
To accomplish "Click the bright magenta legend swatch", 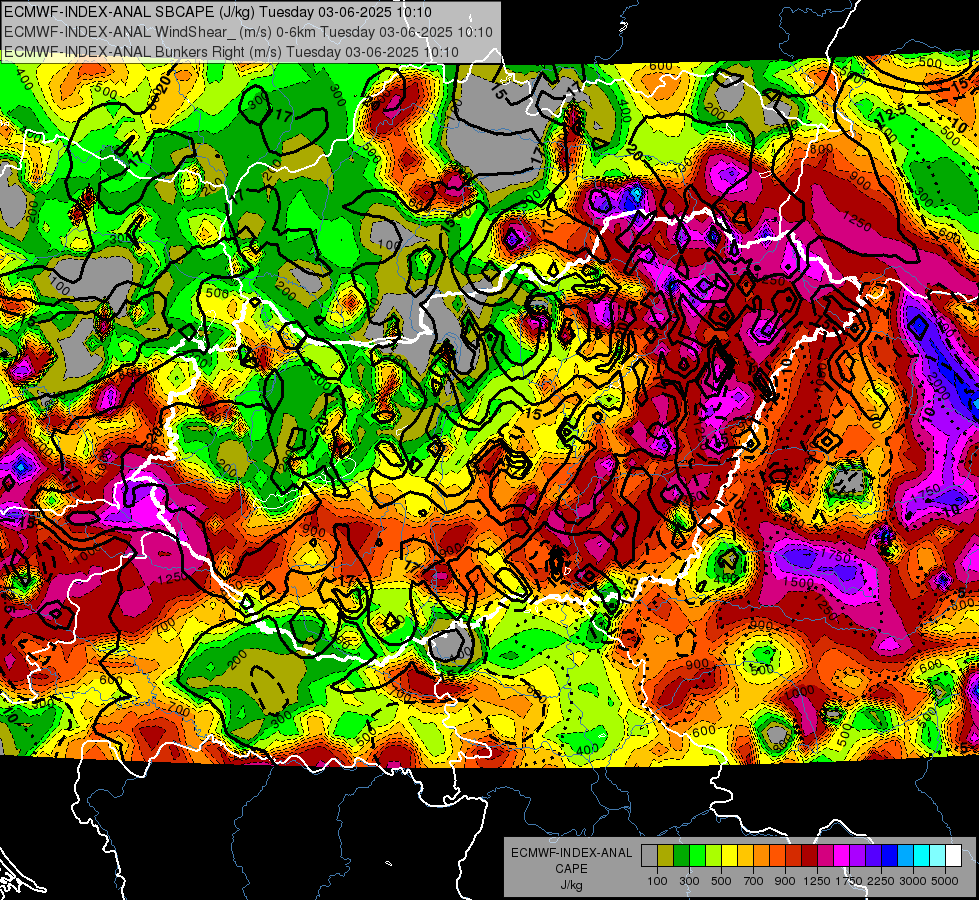I will tap(842, 856).
